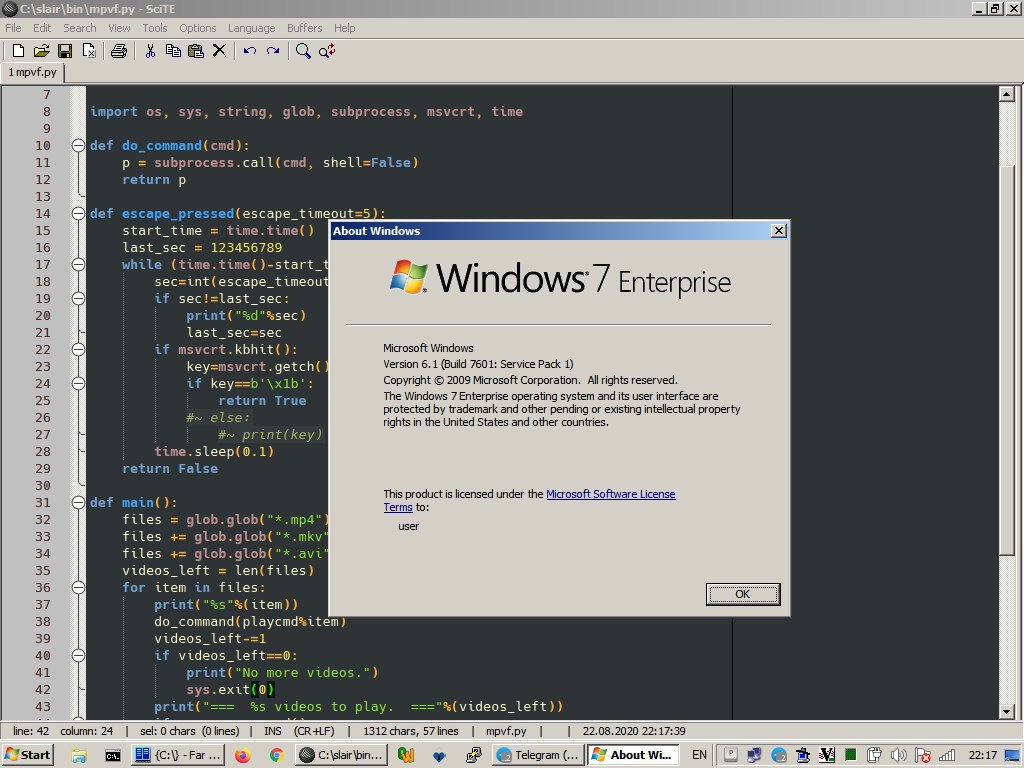Collapse the for loop fold at line 36

(78, 587)
